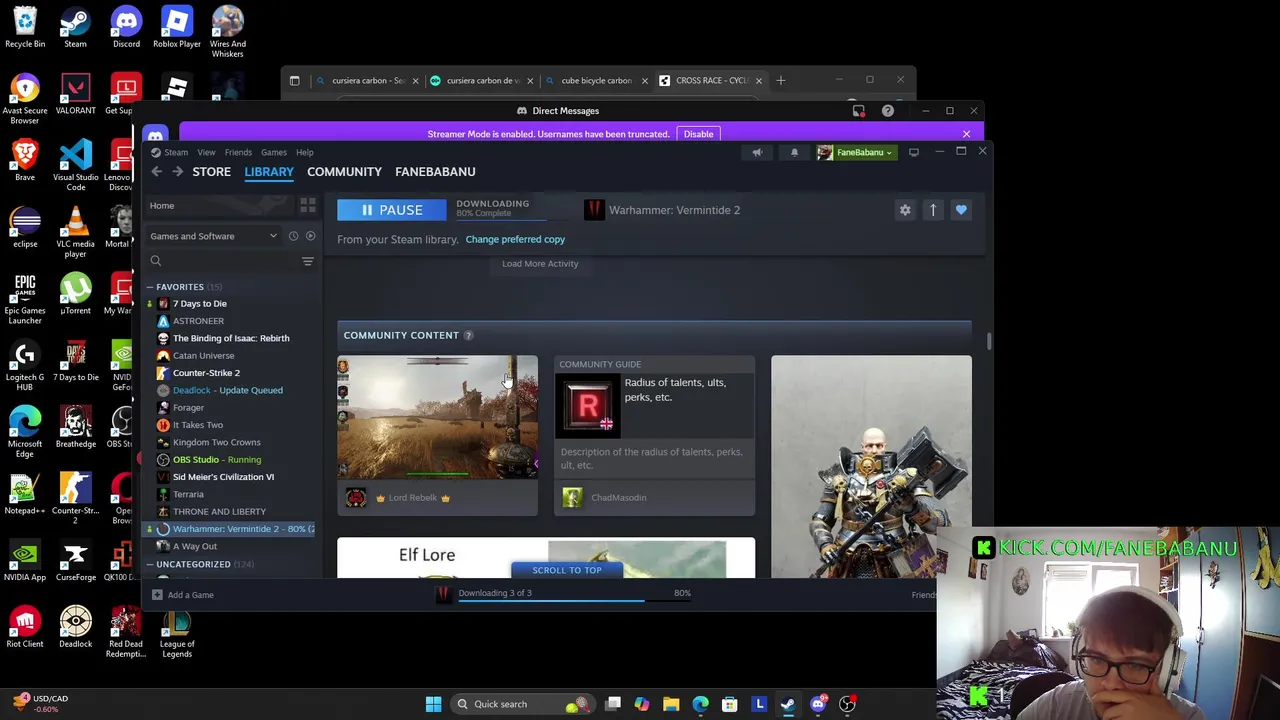Click Load More Activity button
The height and width of the screenshot is (720, 1280).
540,264
